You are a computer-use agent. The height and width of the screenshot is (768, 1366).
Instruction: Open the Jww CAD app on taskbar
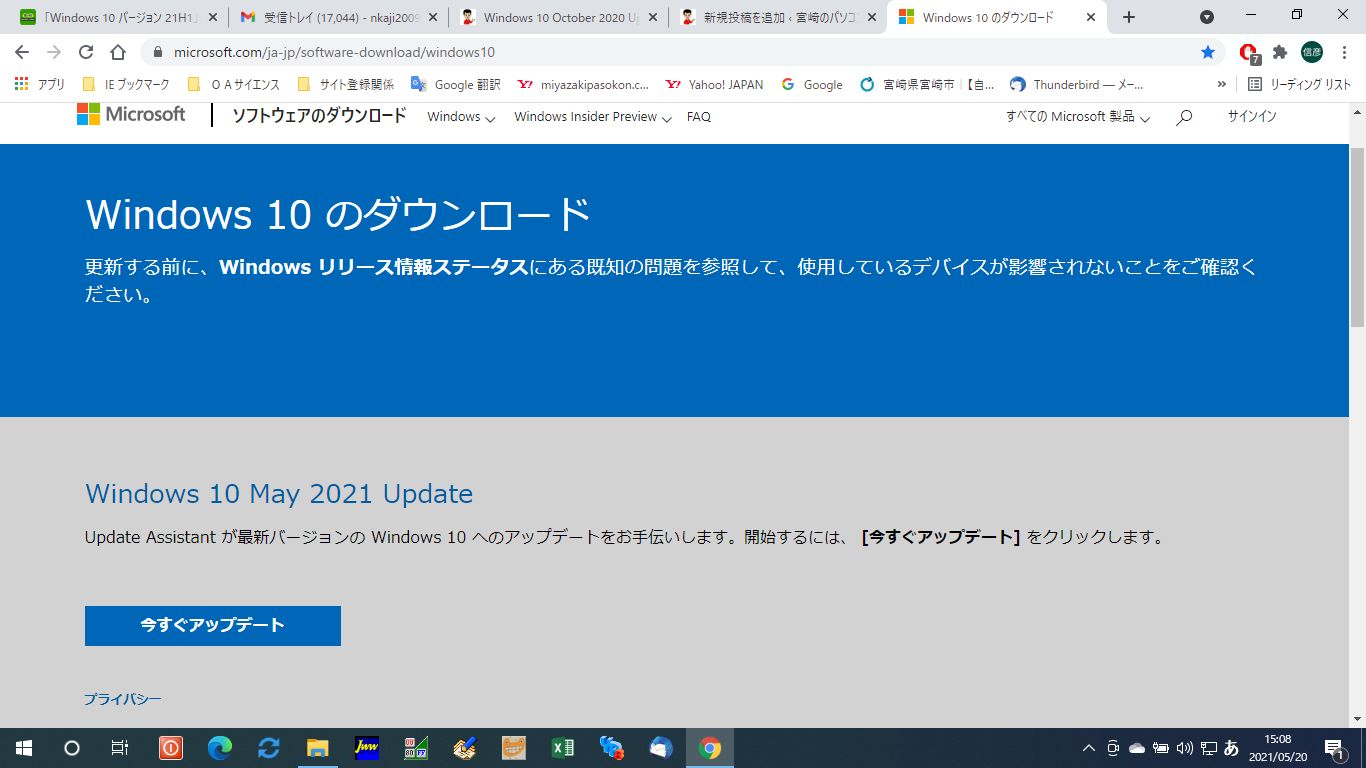coord(367,748)
